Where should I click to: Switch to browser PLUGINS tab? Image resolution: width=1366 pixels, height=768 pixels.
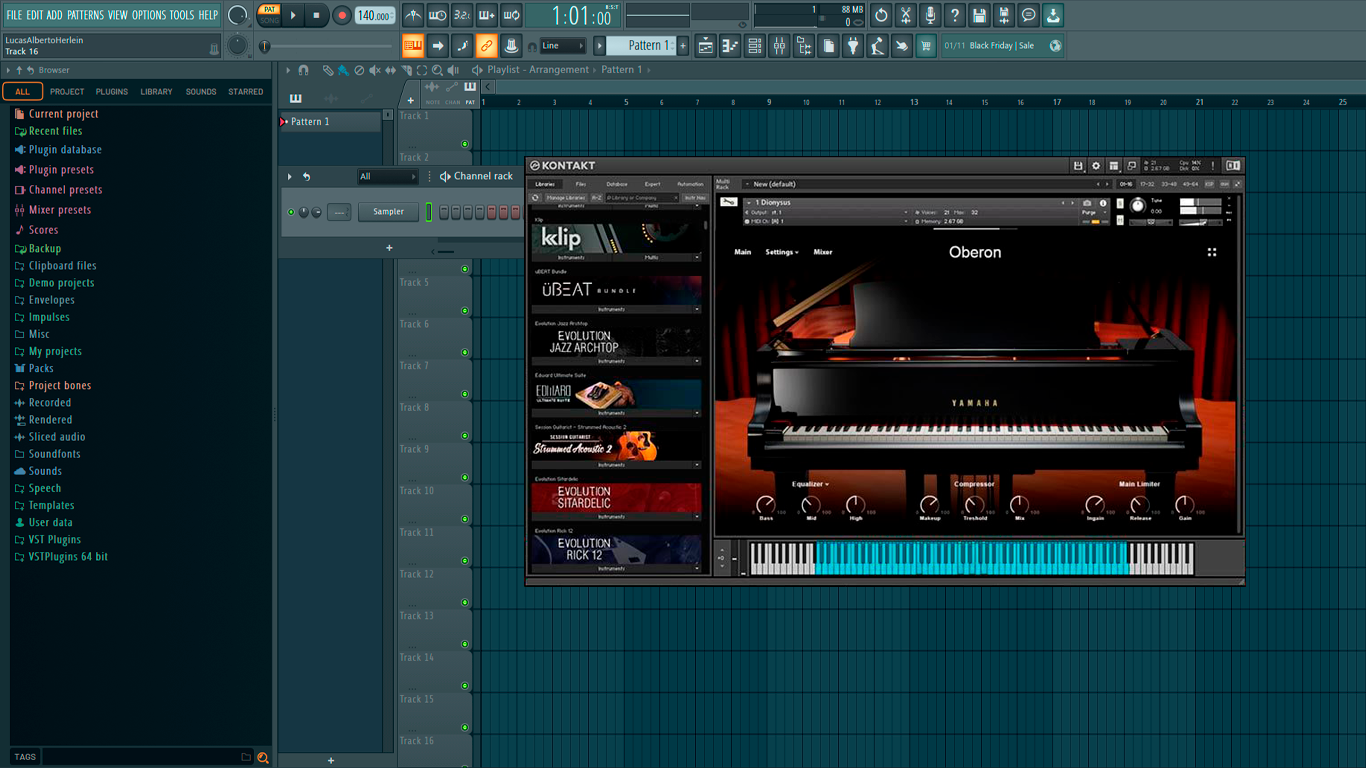point(112,92)
